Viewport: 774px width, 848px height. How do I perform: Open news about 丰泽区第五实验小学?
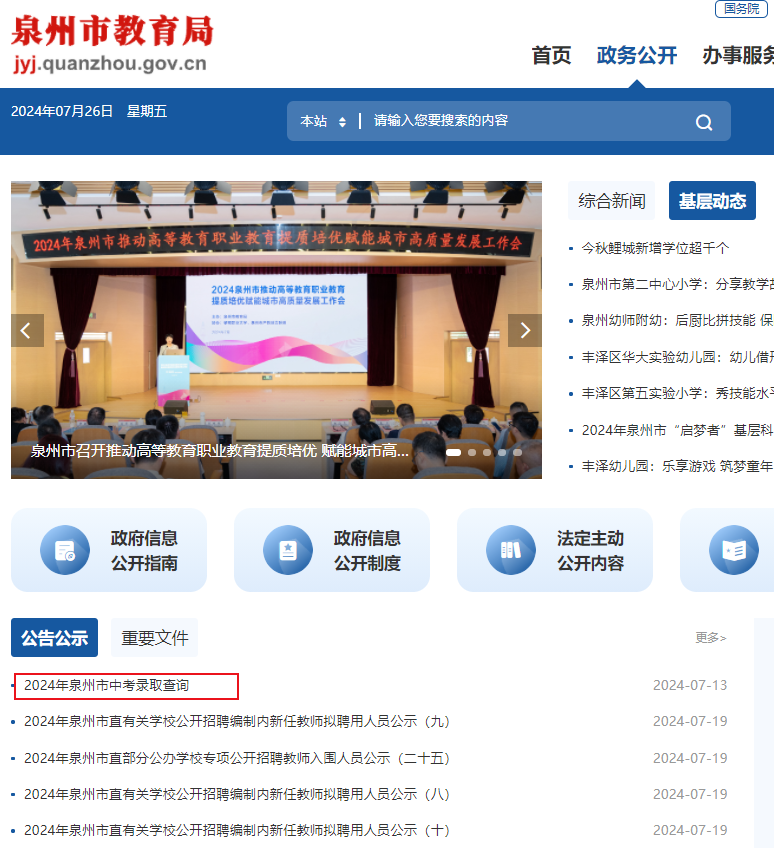click(678, 393)
